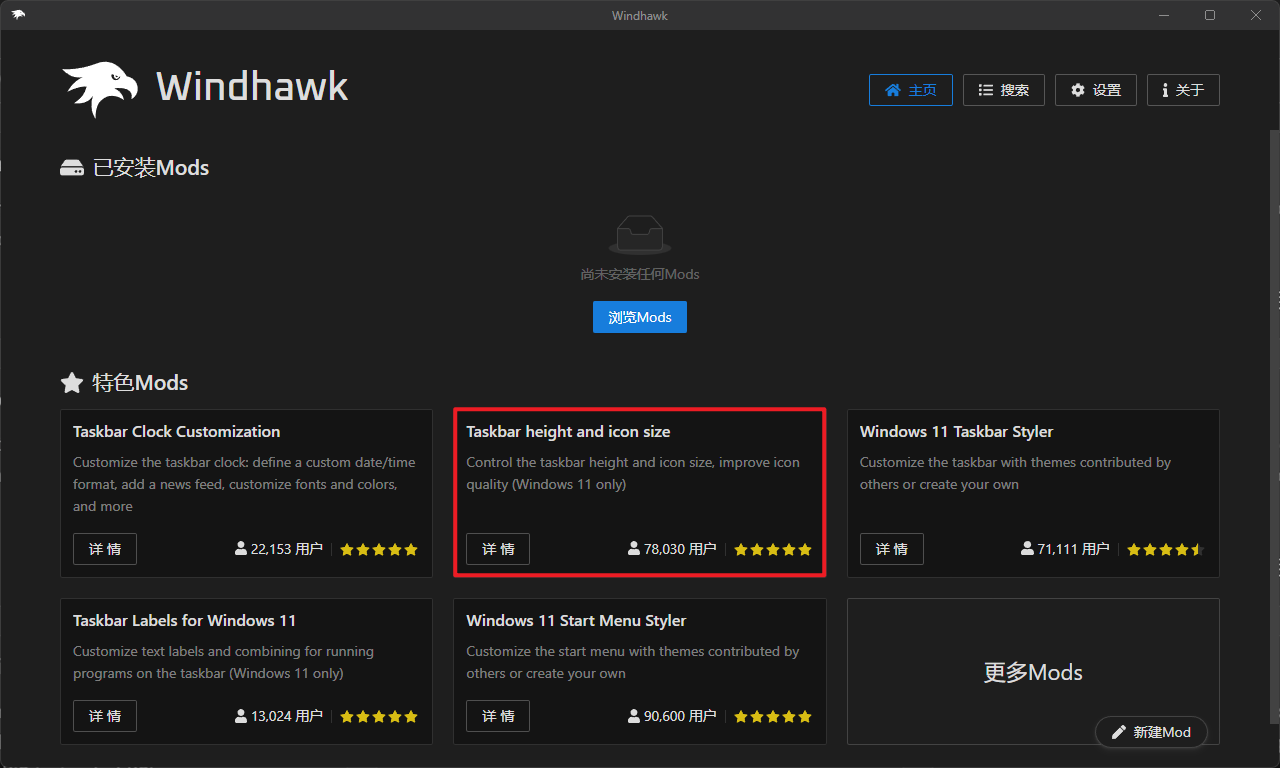The height and width of the screenshot is (768, 1280).
Task: Open the 主页 home tab
Action: click(x=911, y=90)
